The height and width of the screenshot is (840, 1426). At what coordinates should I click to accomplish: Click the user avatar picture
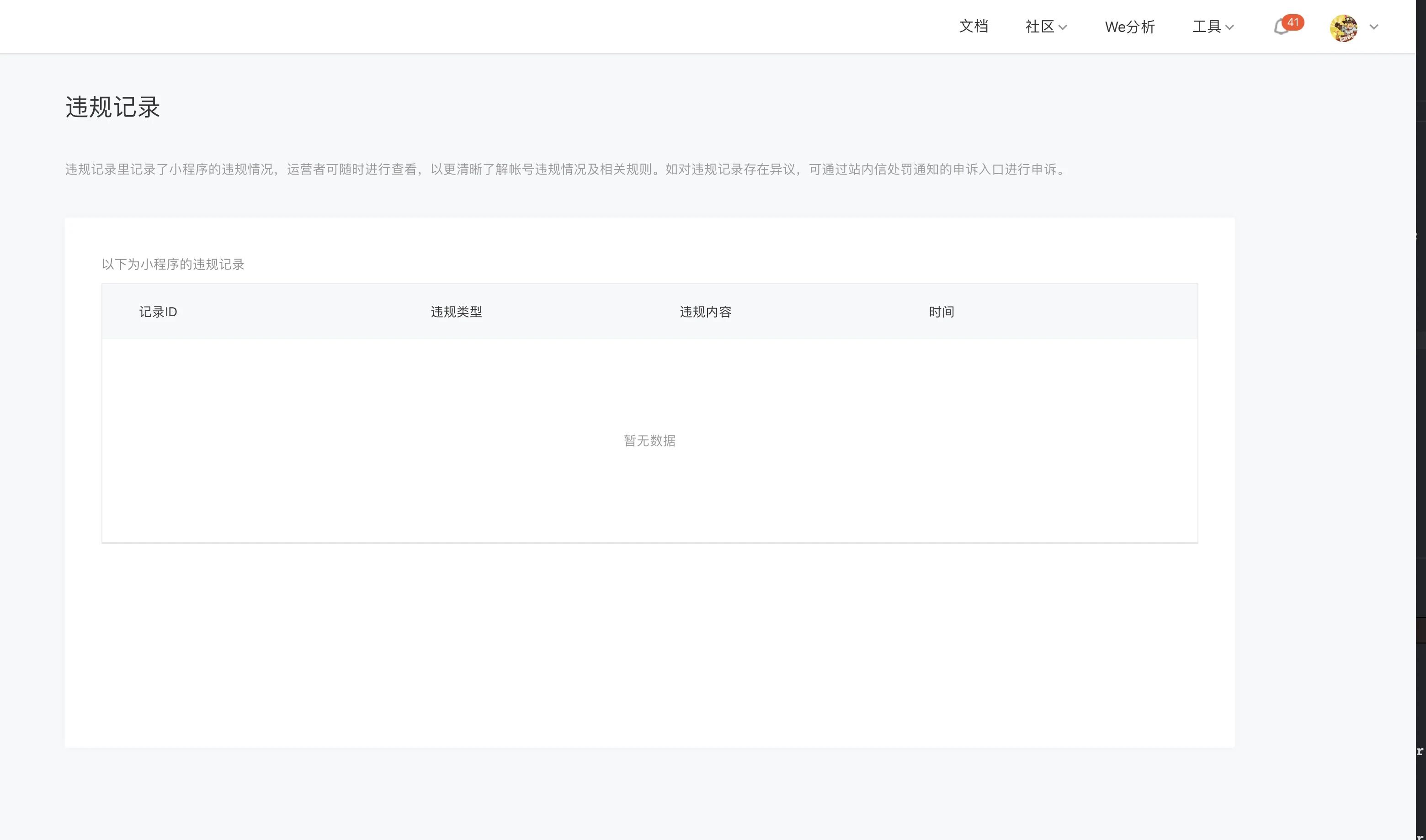(1343, 28)
